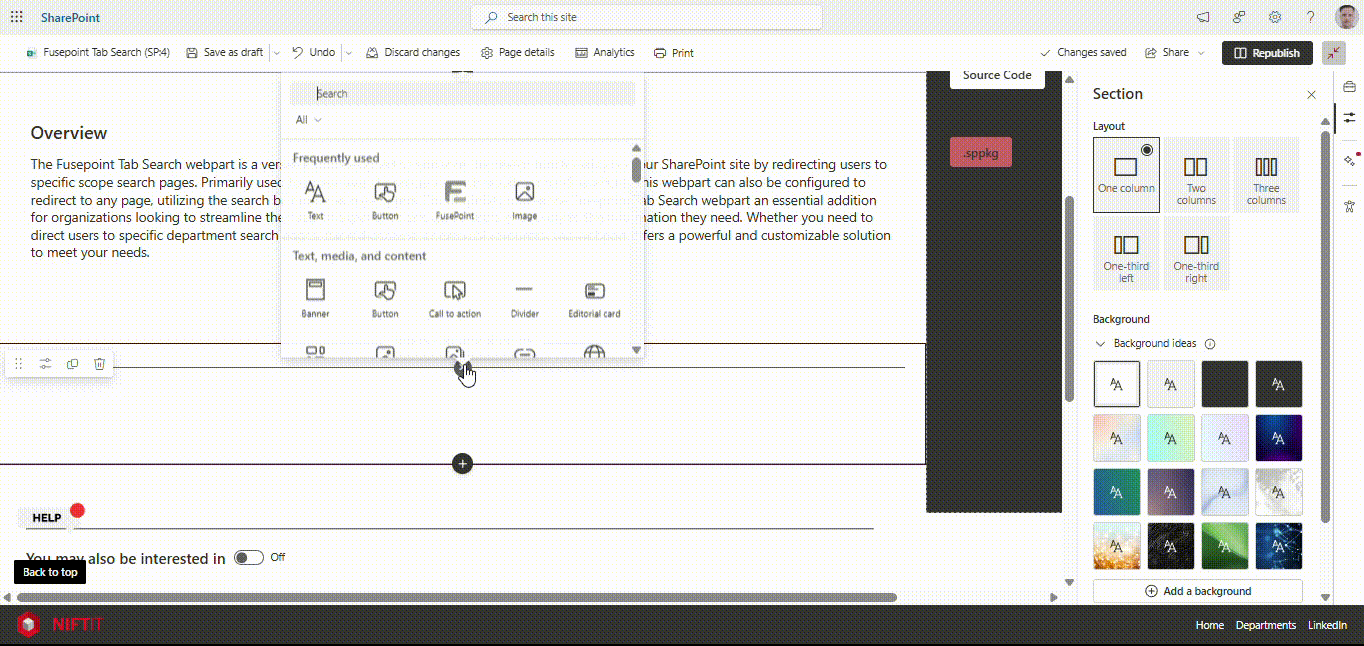Switch to the Three columns layout
1364x646 pixels.
[x=1266, y=175]
